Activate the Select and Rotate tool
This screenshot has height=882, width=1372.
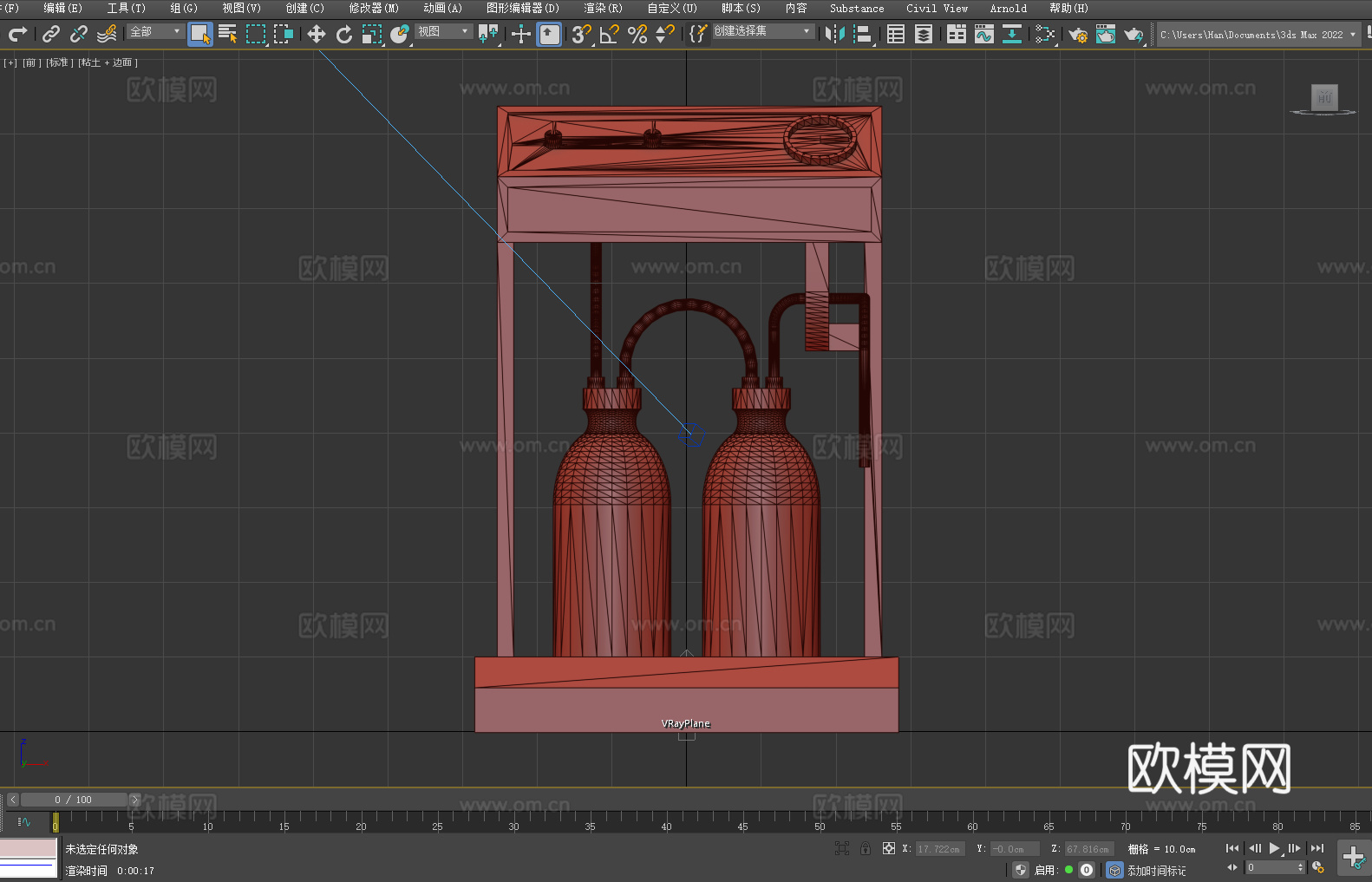[343, 34]
